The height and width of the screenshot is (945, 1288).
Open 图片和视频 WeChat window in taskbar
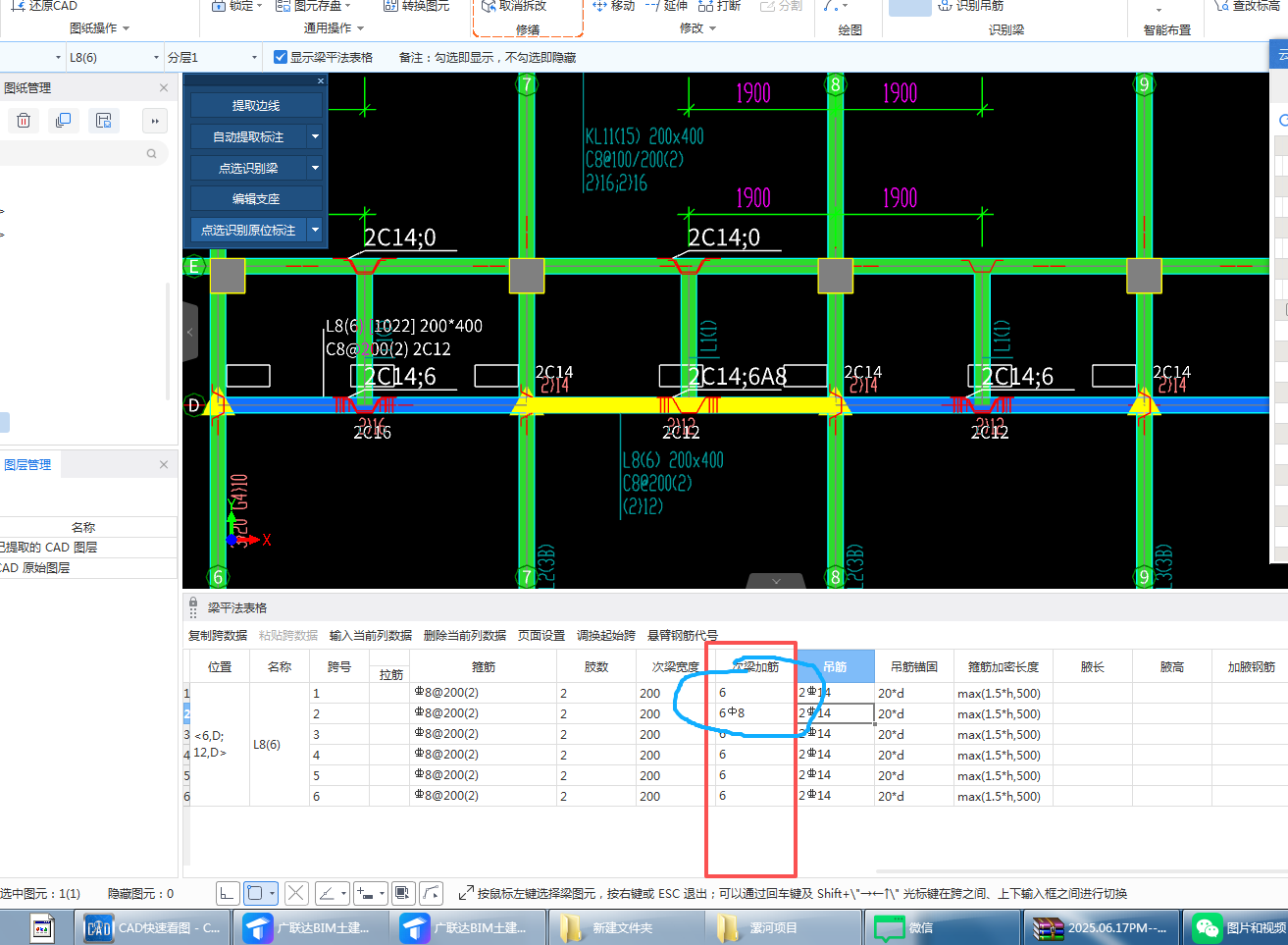(1238, 927)
